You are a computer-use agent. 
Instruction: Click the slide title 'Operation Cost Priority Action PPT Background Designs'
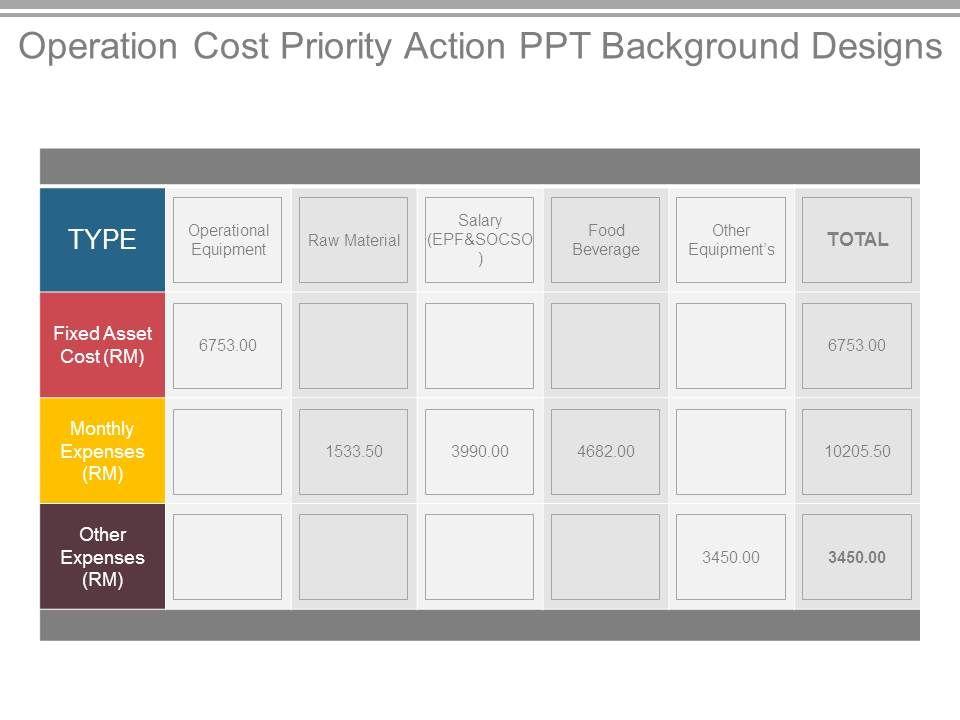[480, 47]
